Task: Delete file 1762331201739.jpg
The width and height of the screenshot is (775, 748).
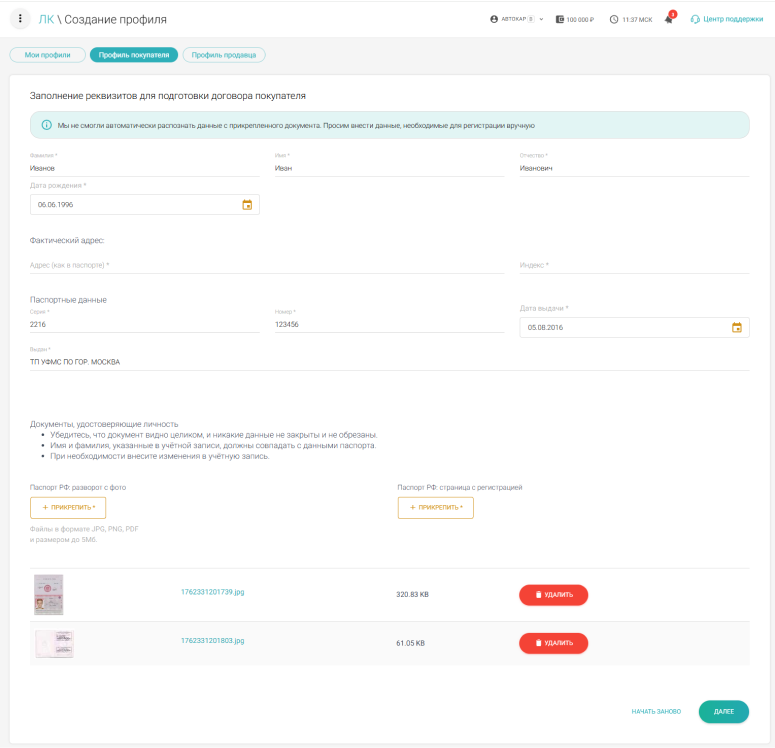Action: coord(553,595)
